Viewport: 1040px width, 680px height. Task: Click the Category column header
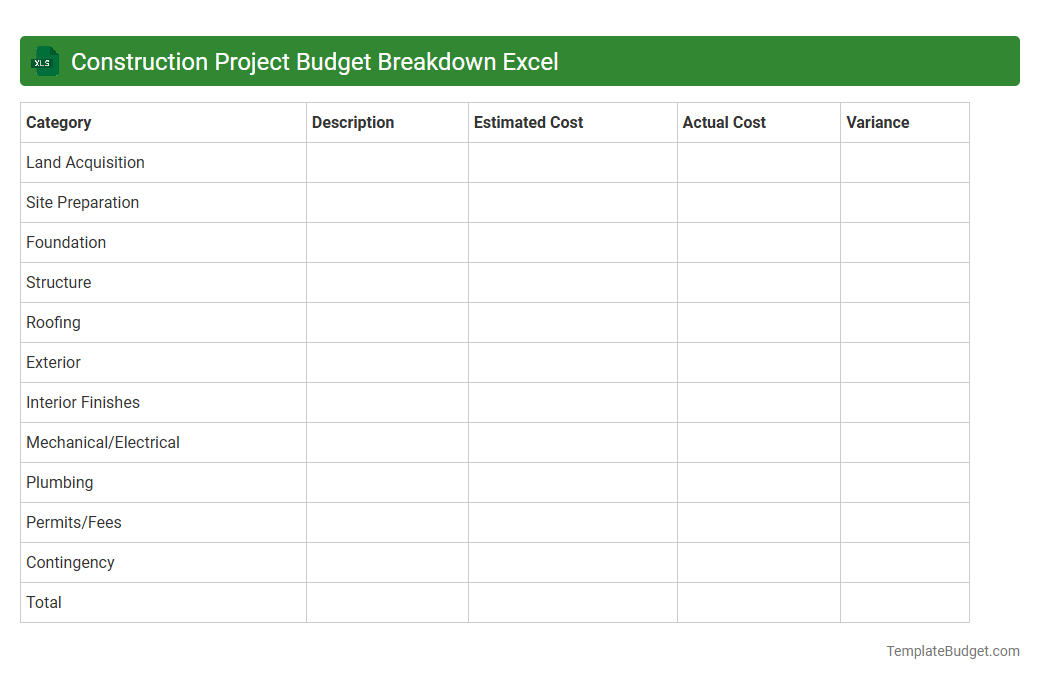pyautogui.click(x=58, y=122)
